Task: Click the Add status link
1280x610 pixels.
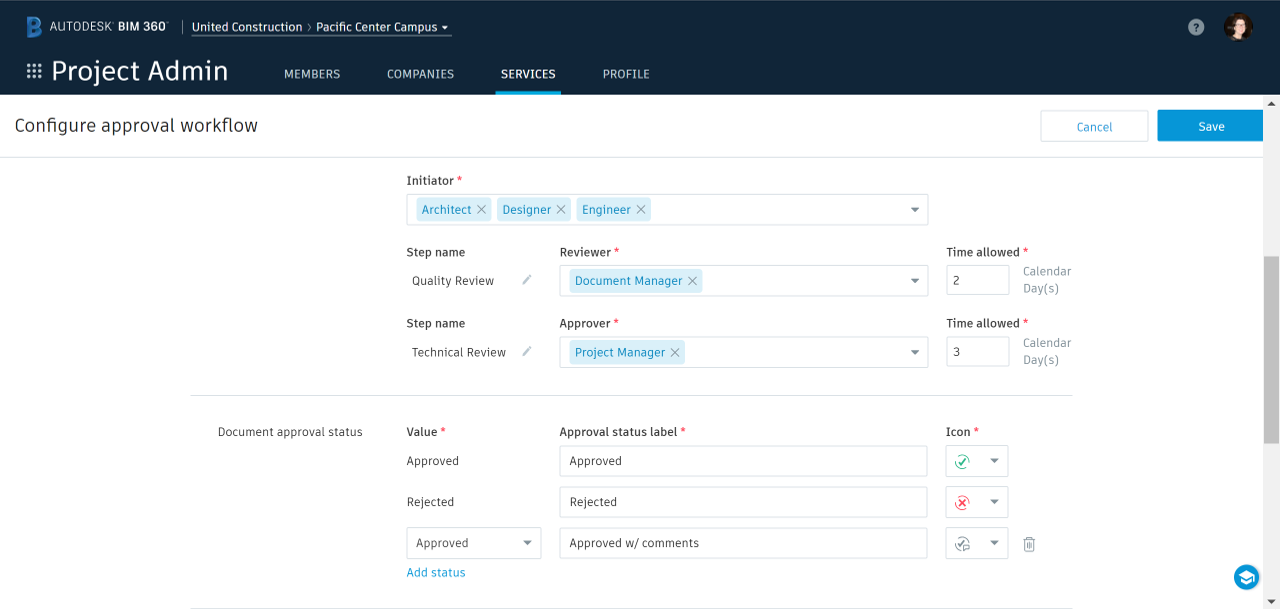Action: tap(436, 573)
